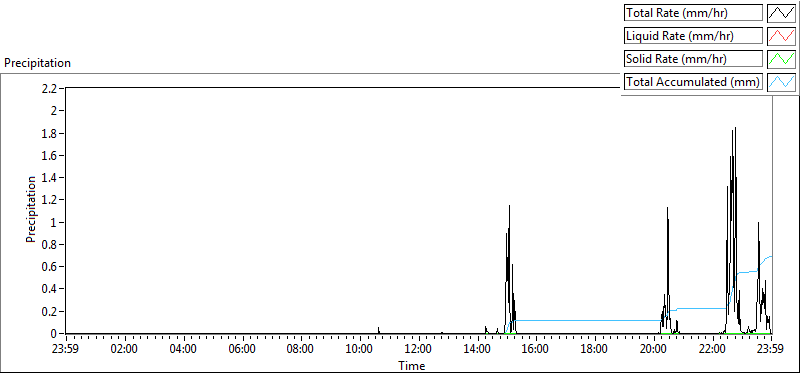Click the vertical 'Precipitation' y-axis label

coord(31,209)
